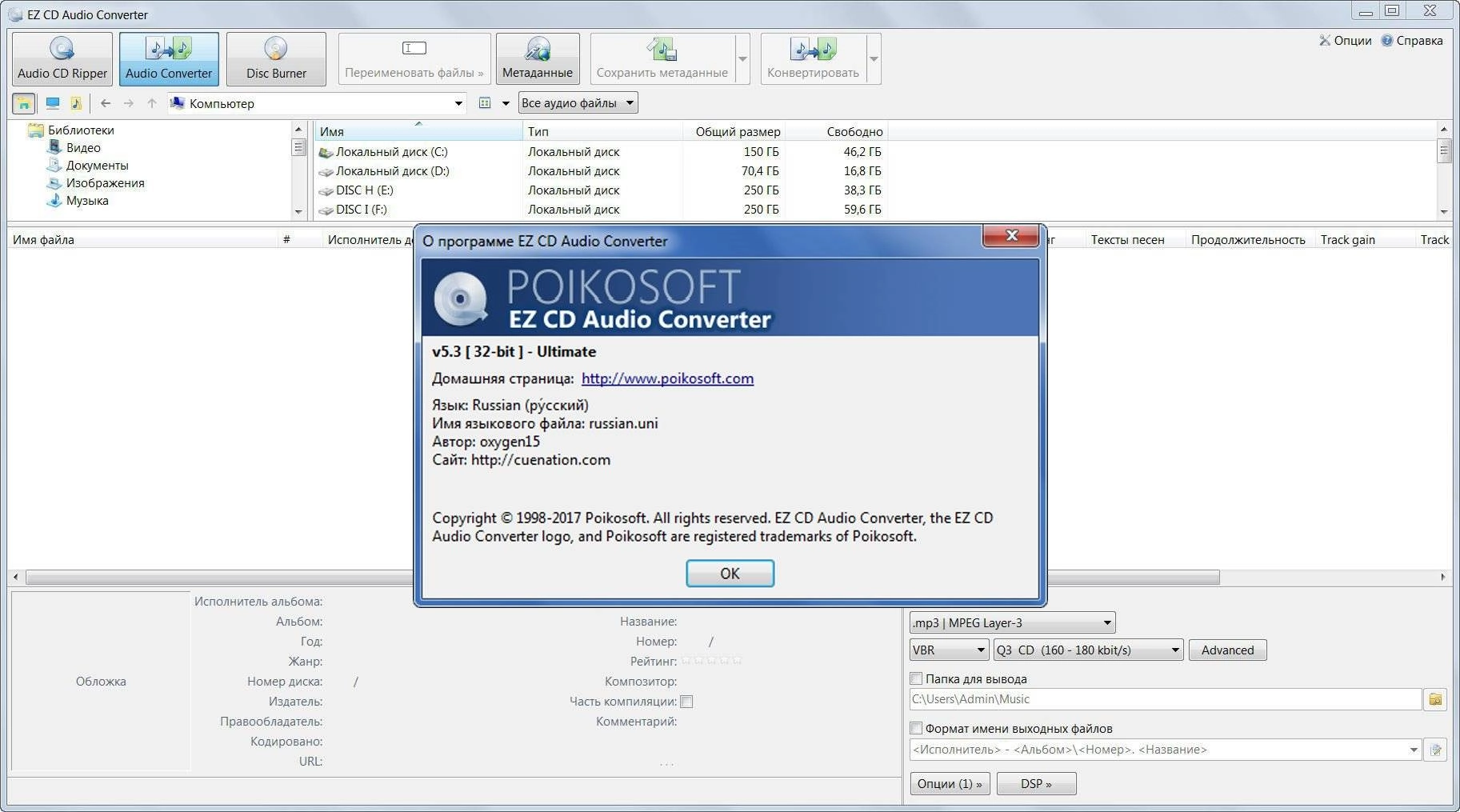Select Видео library in tree
Screen dimensions: 1460x812
click(x=83, y=147)
